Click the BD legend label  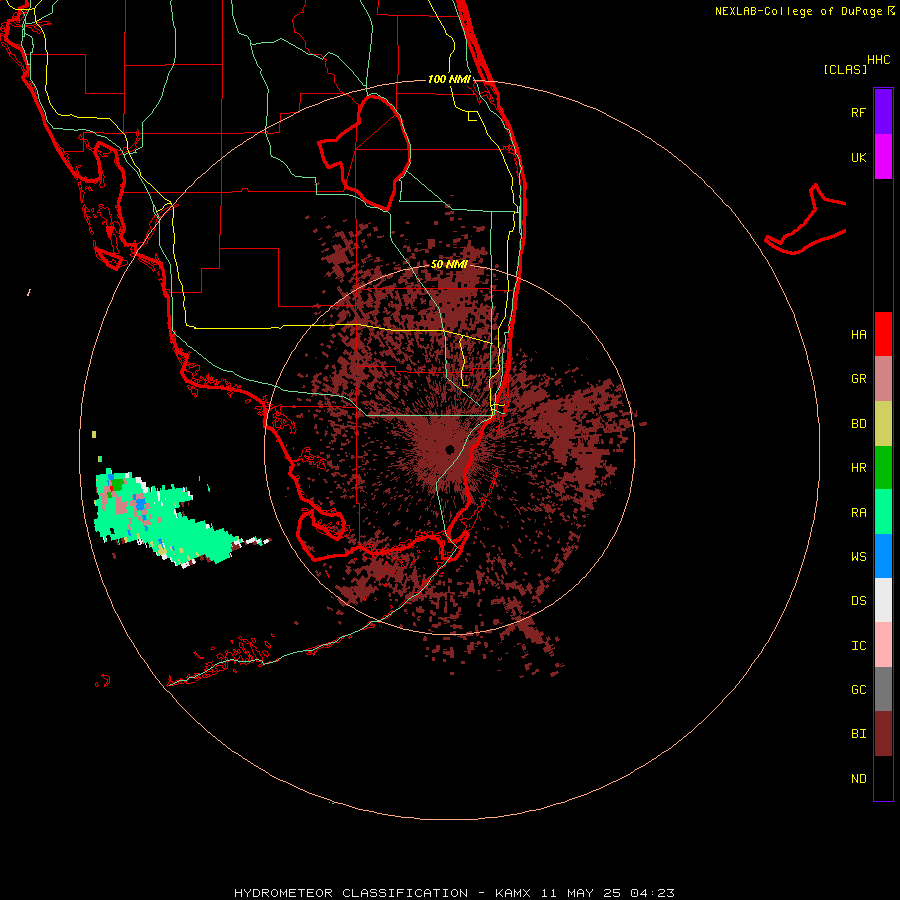click(x=858, y=424)
